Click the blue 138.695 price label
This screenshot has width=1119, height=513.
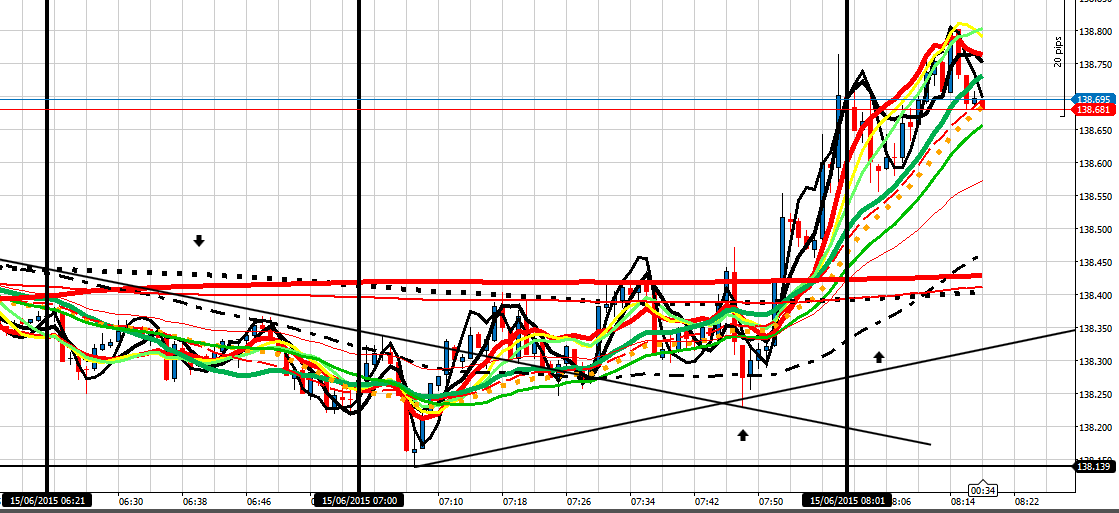(1095, 99)
